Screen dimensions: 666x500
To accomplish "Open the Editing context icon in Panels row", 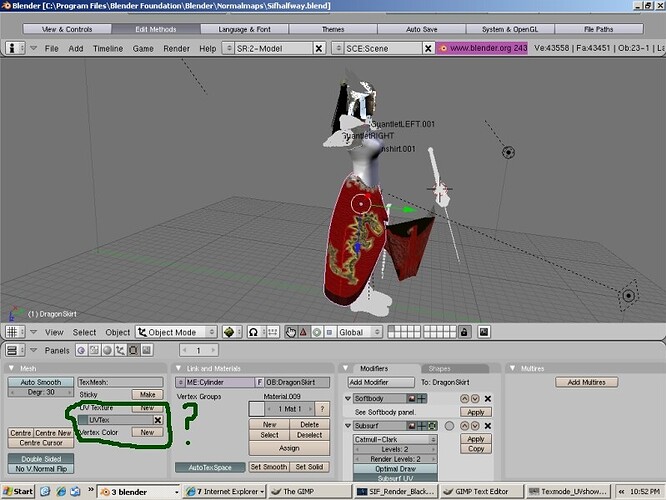I will (133, 350).
